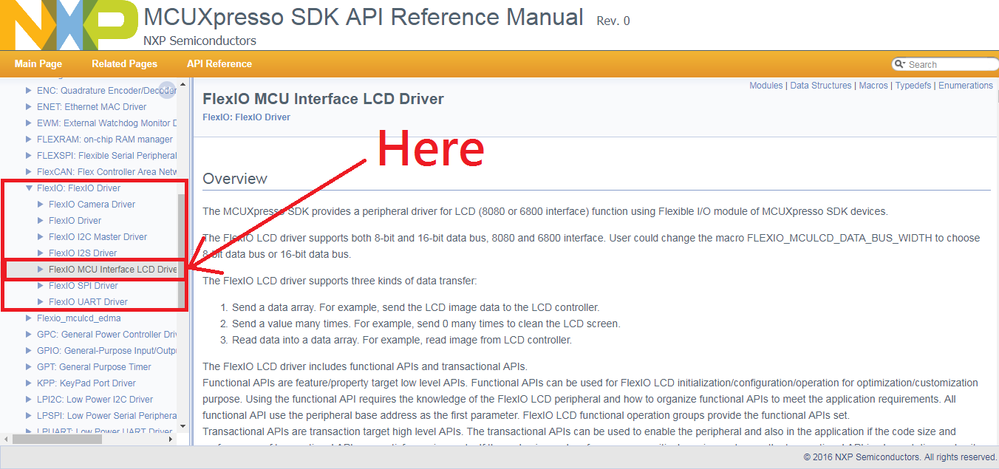
Task: Open GPIO: General-Purpose Input/Output entry
Action: click(x=106, y=350)
